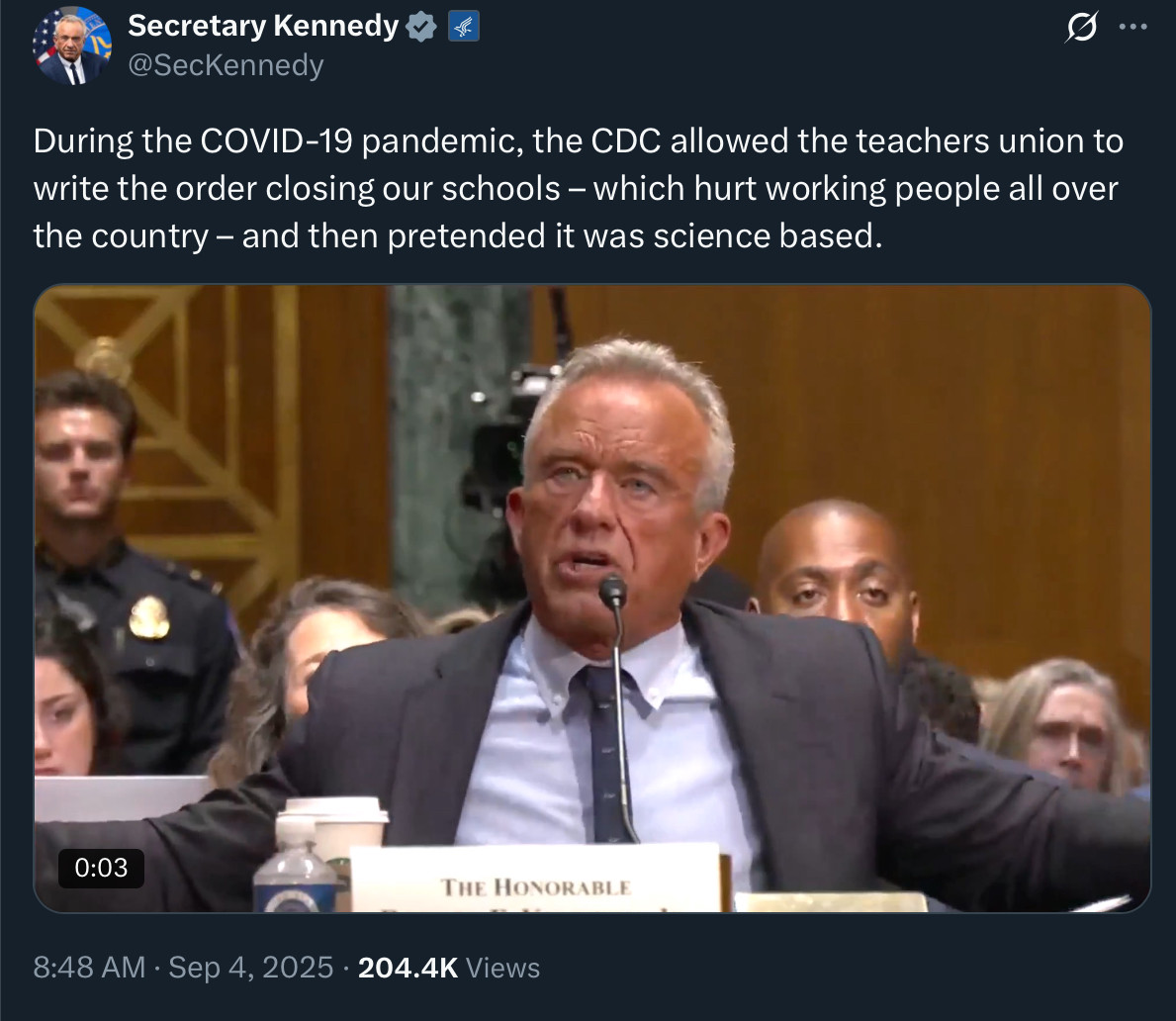Click the microphone in the video frame
1176x1021 pixels.
point(612,594)
